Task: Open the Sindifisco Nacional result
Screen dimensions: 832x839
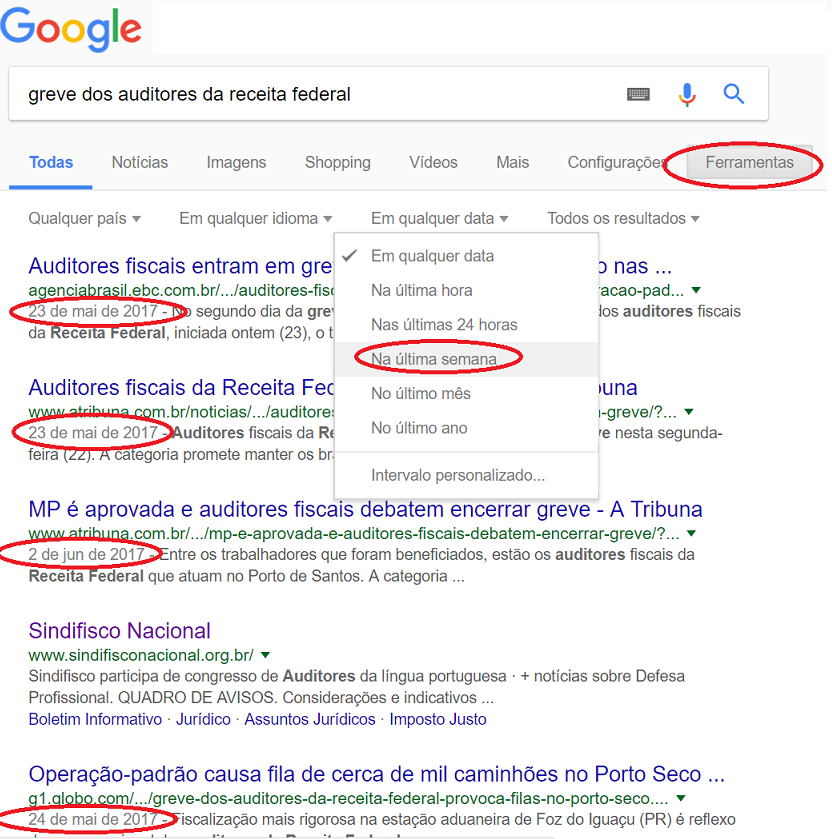Action: coord(119,631)
